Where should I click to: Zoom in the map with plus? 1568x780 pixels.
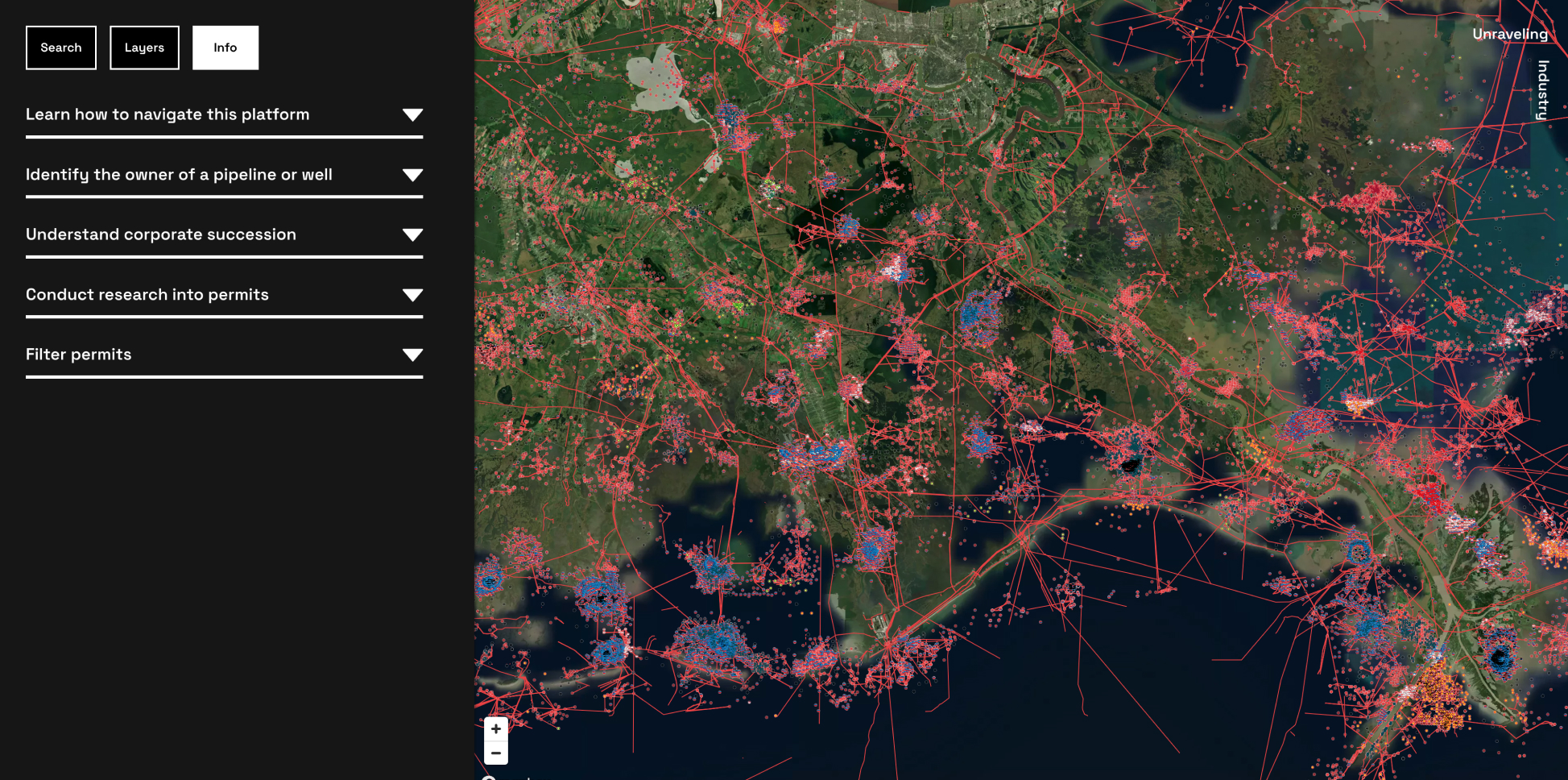496,728
